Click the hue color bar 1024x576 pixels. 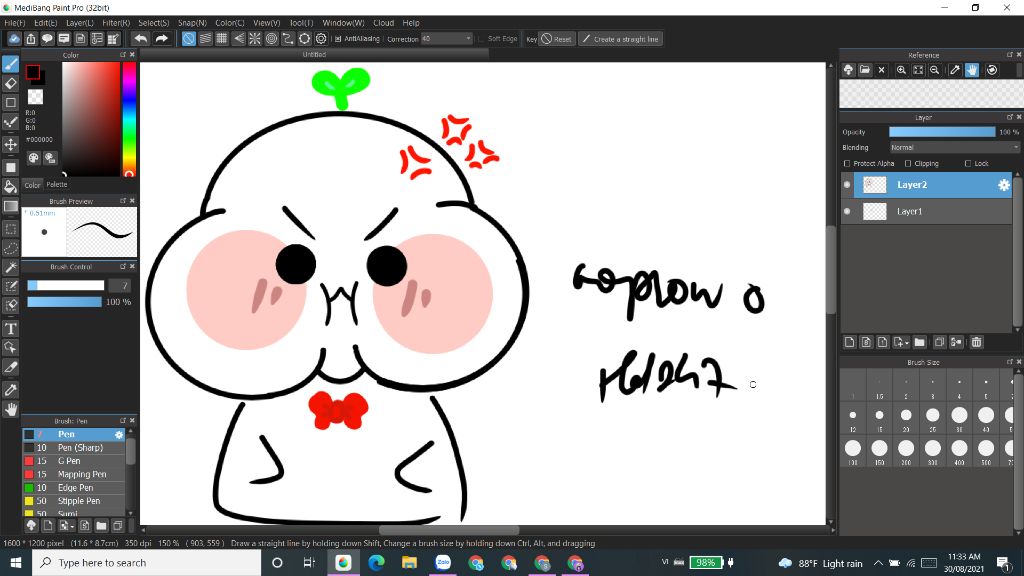(129, 119)
